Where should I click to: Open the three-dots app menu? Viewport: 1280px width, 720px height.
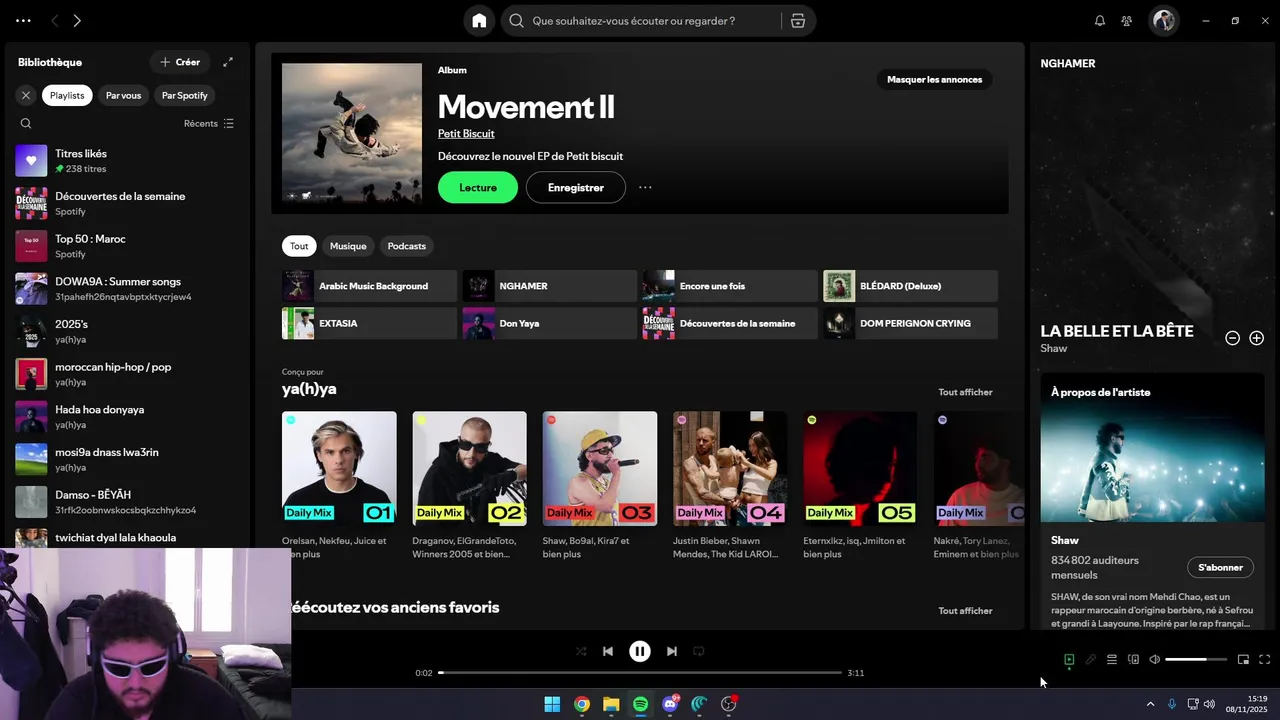23,20
